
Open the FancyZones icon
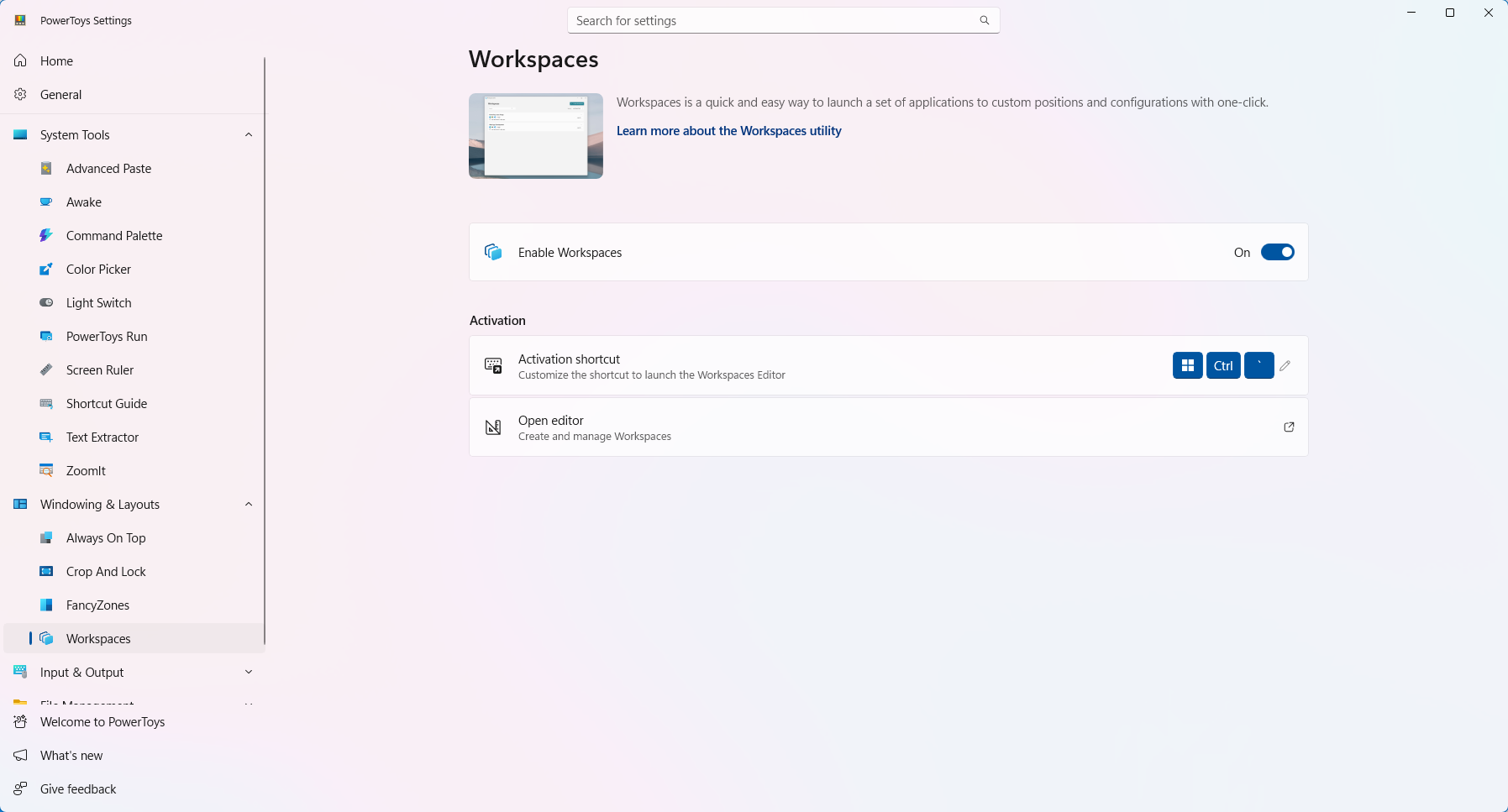pos(46,605)
